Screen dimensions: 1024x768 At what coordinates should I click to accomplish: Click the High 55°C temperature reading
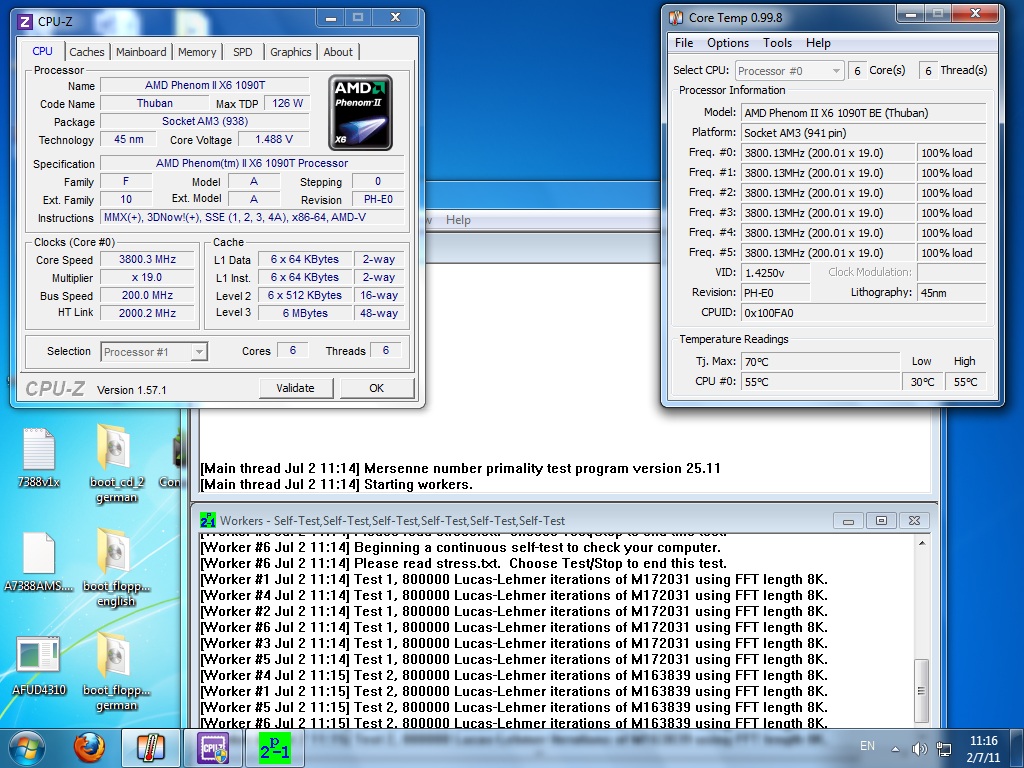pos(965,381)
